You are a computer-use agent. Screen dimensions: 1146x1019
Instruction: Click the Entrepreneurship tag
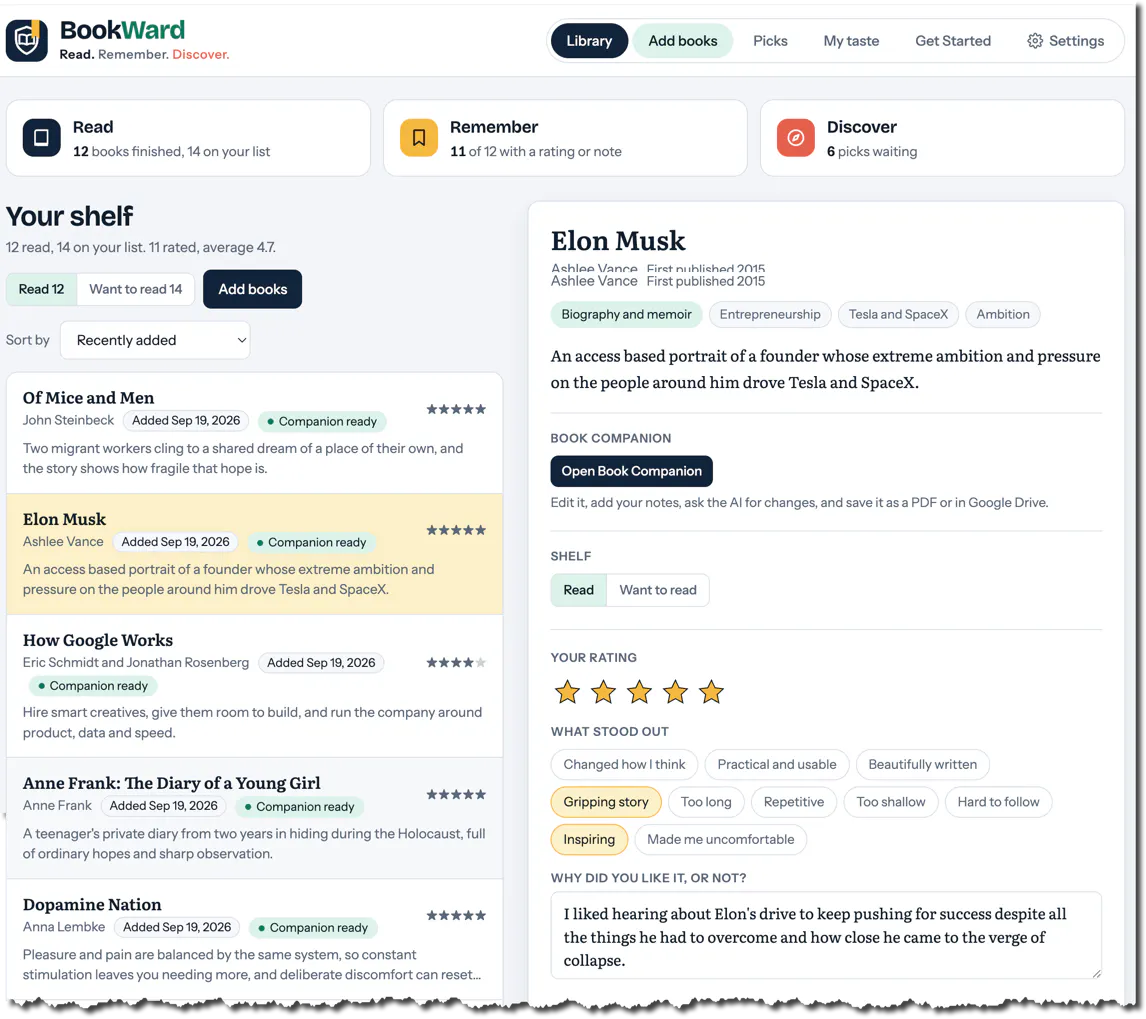coord(770,314)
